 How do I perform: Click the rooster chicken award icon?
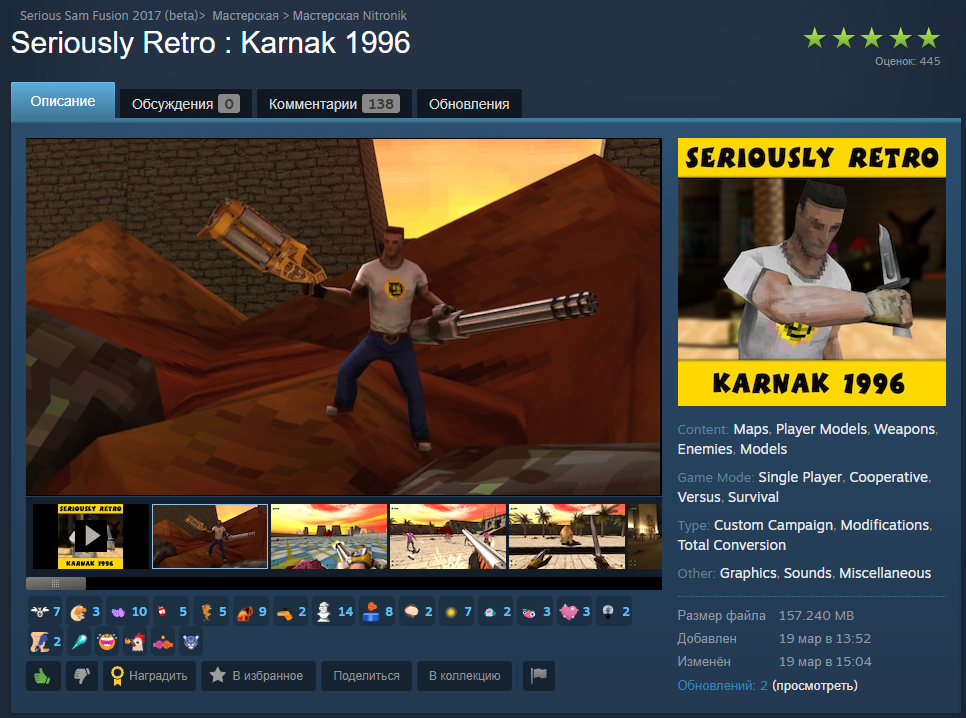coord(134,642)
